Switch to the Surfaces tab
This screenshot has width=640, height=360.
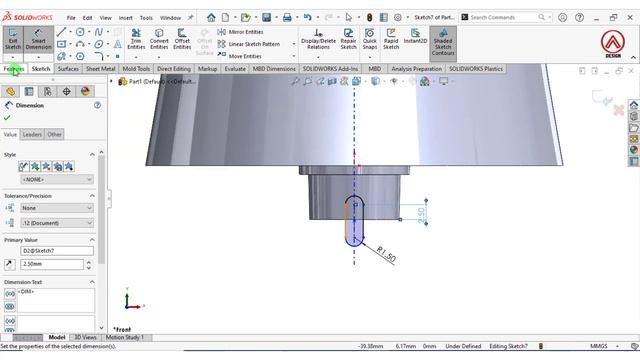(x=68, y=69)
